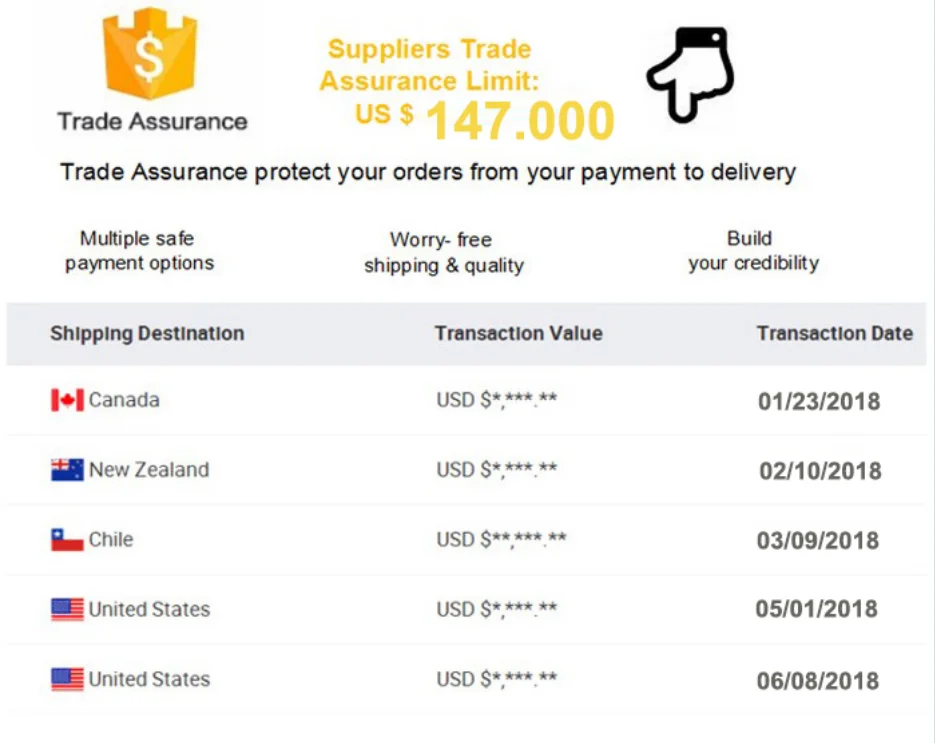Screen dimensions: 936x743
Task: Click the Suppliers Trade Assurance Limit heading
Action: [x=429, y=65]
